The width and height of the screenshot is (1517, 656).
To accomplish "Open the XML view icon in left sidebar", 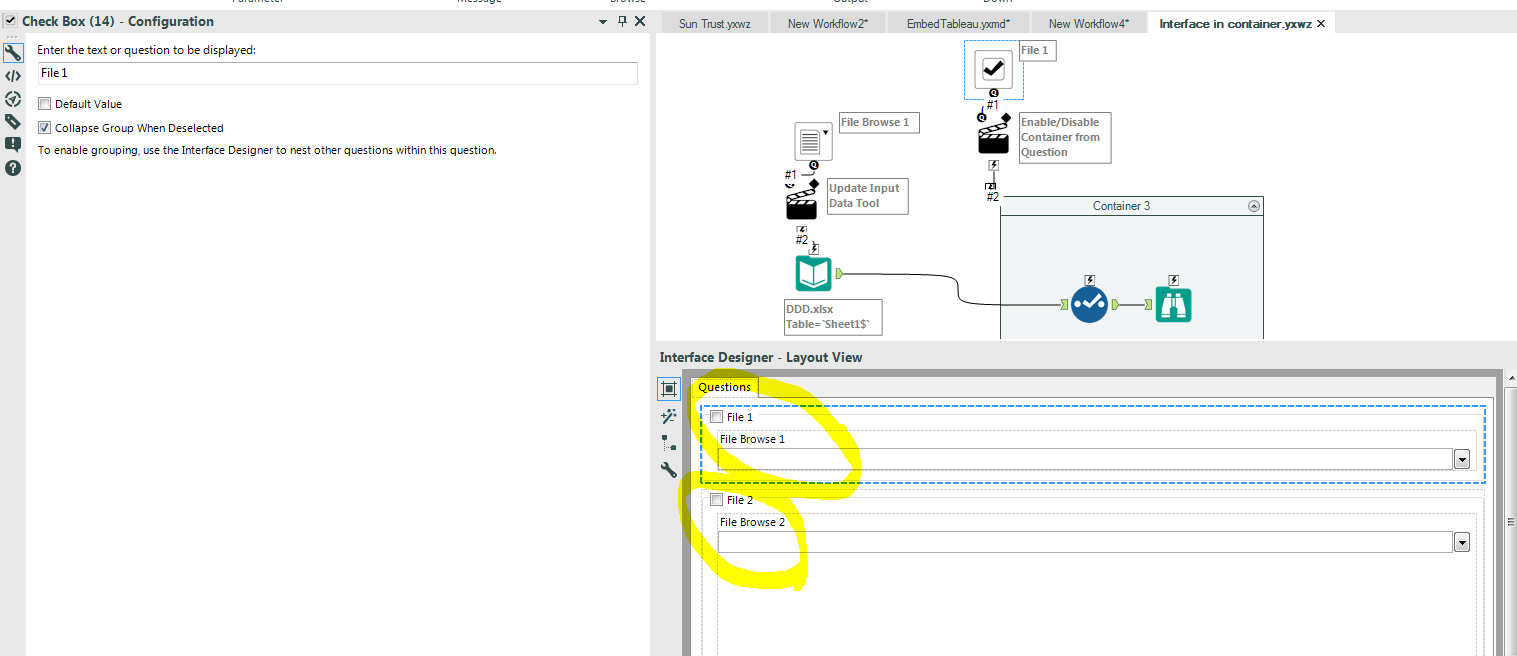I will pos(13,76).
